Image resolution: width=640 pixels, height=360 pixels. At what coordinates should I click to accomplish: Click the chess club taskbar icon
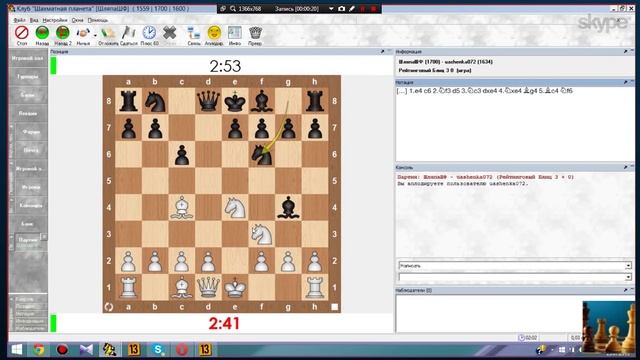(109, 350)
